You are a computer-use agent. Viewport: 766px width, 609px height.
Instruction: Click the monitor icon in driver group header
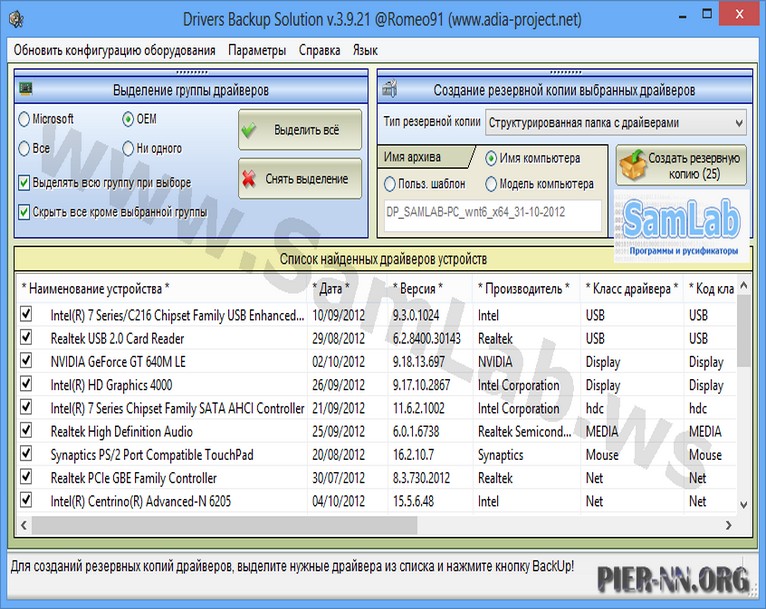[x=25, y=89]
